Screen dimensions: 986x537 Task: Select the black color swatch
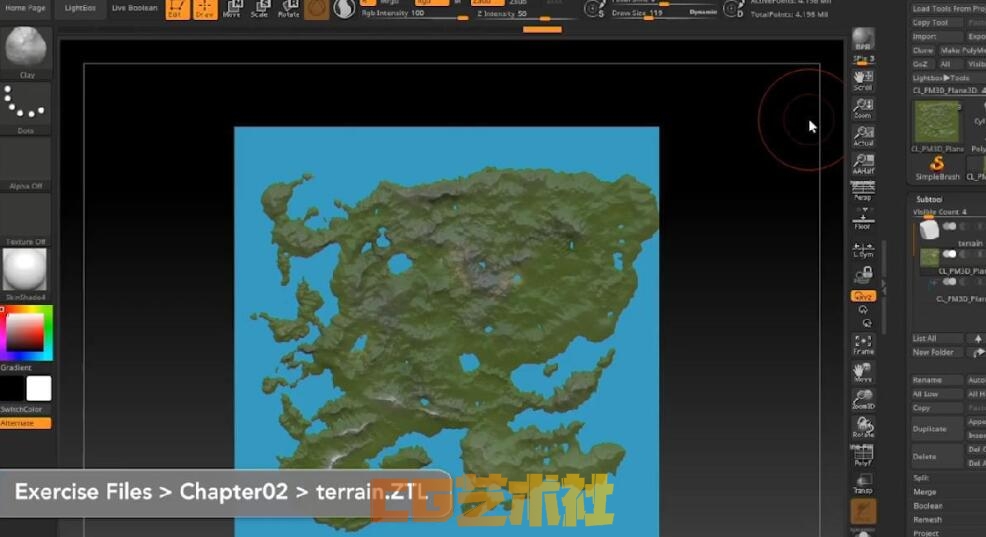pyautogui.click(x=12, y=389)
